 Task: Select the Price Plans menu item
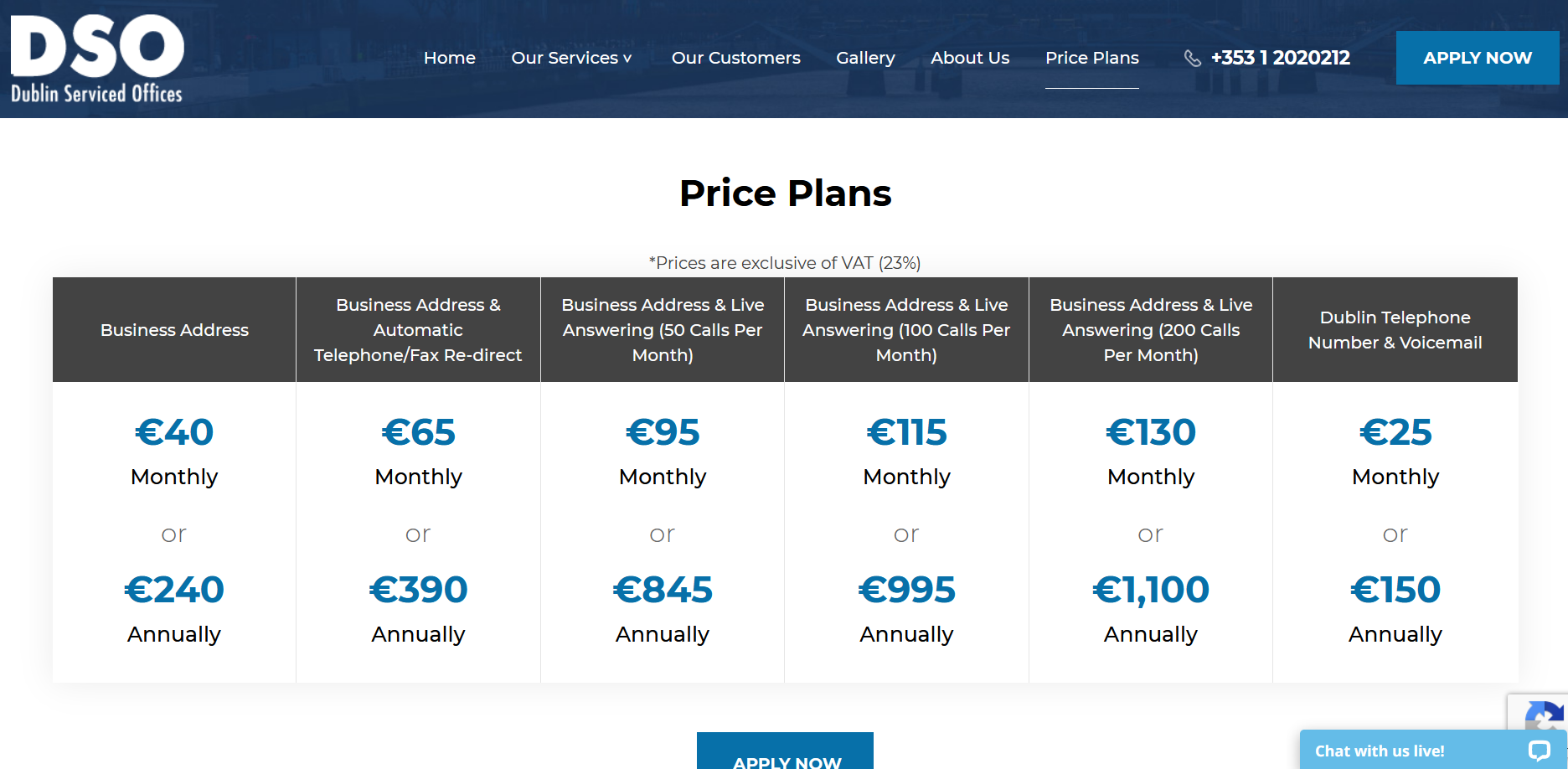pos(1091,58)
